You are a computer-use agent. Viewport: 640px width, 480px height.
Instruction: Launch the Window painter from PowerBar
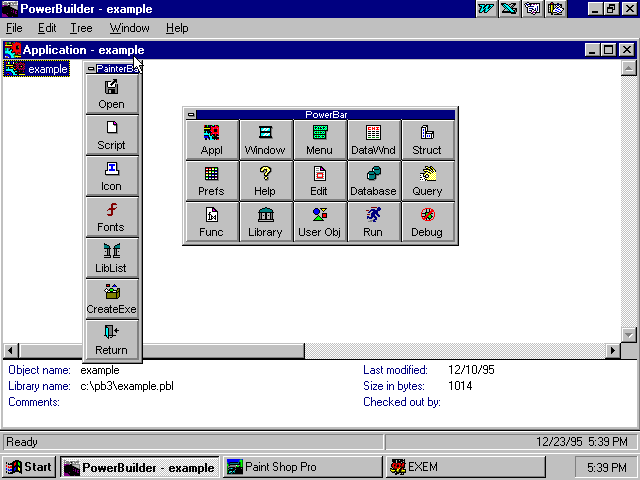point(266,140)
